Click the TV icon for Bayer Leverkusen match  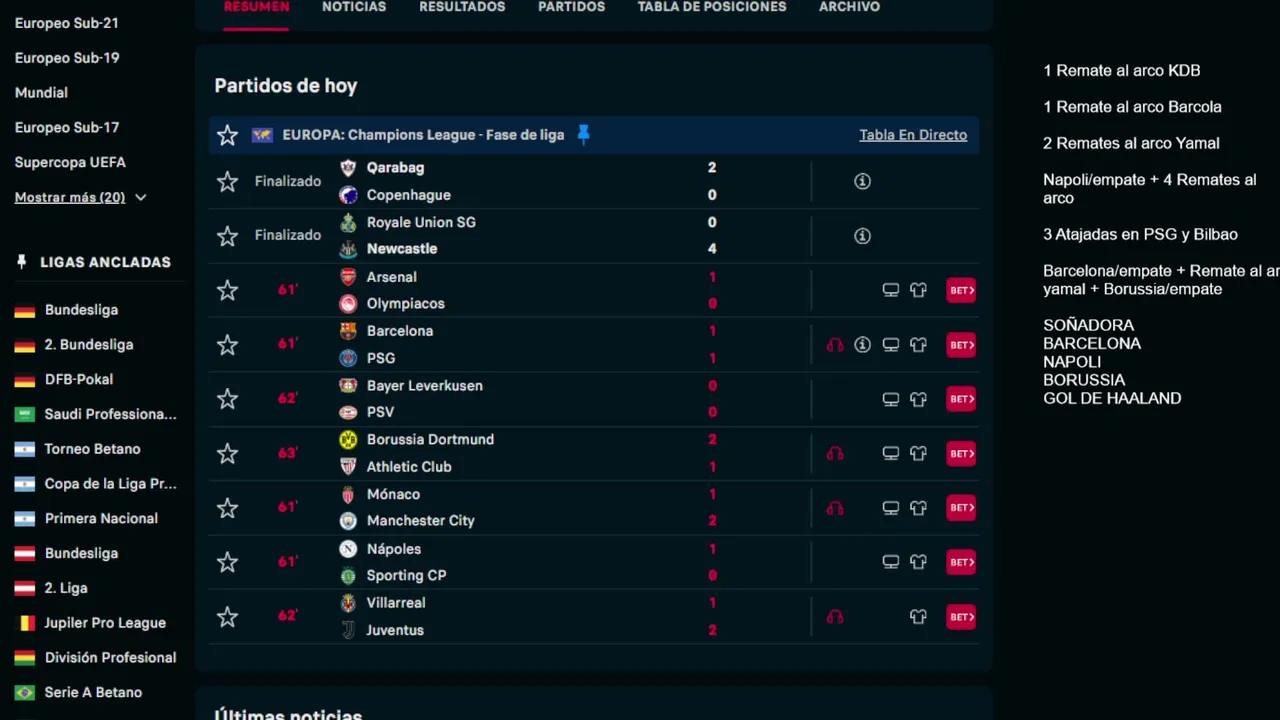click(890, 399)
